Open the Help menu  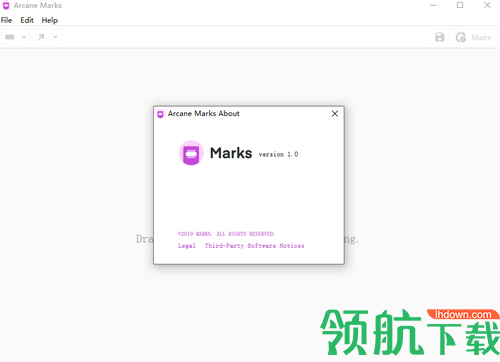[x=50, y=20]
